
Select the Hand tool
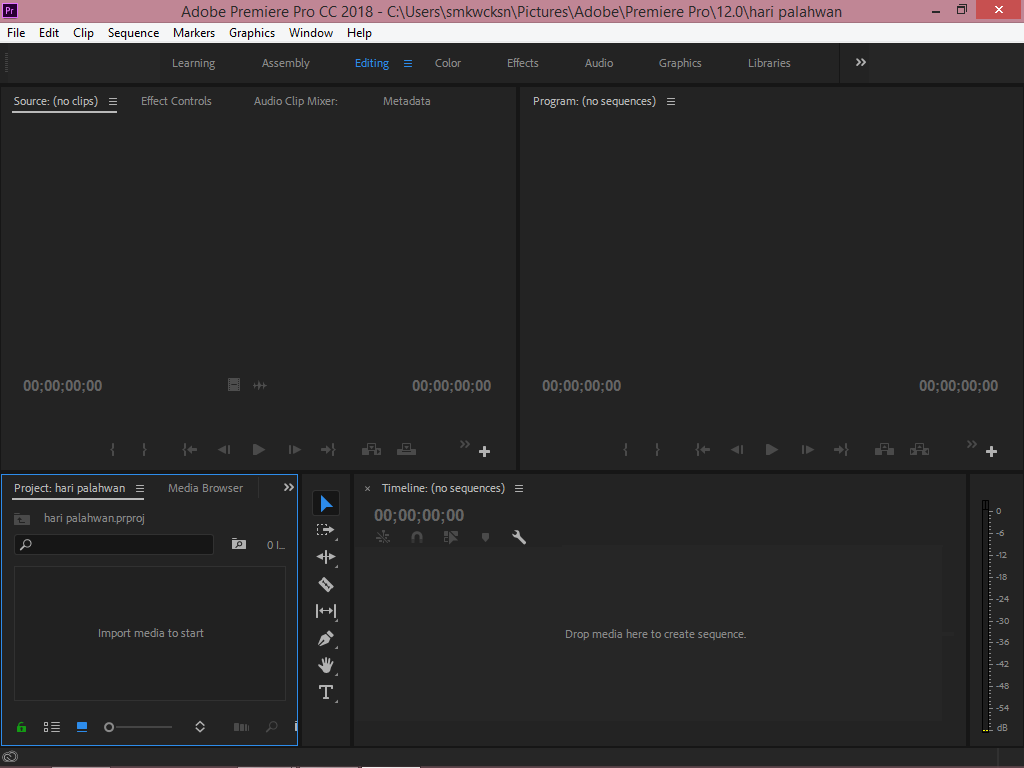pos(326,665)
